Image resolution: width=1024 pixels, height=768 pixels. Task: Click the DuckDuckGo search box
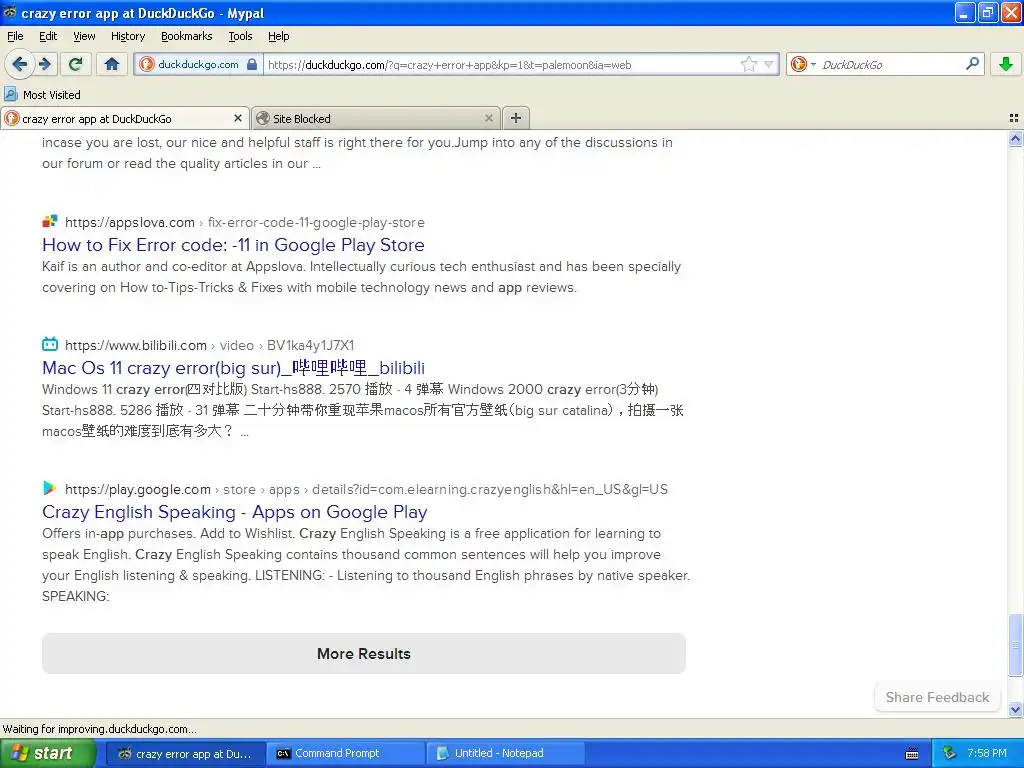point(891,65)
